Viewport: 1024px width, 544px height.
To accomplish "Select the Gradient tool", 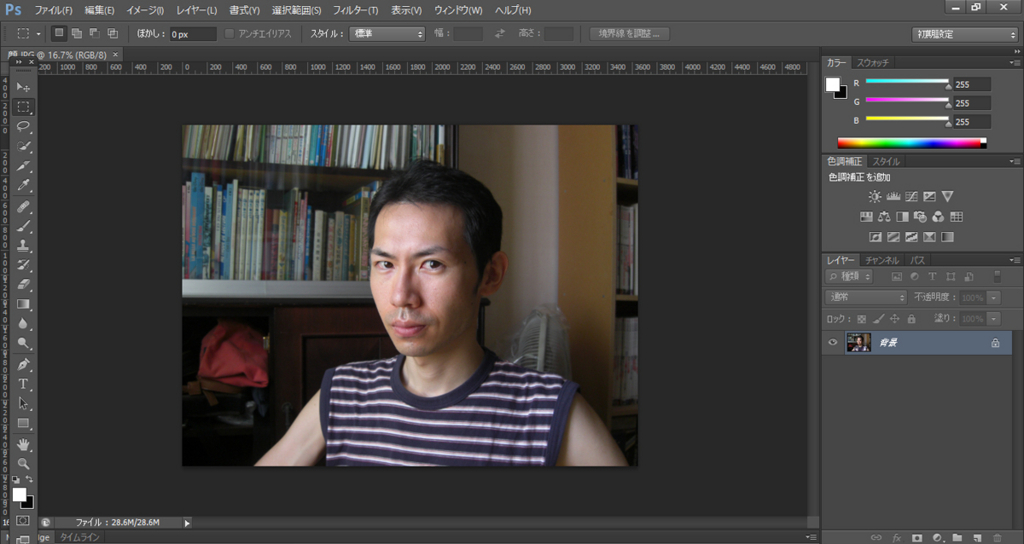I will click(x=24, y=304).
